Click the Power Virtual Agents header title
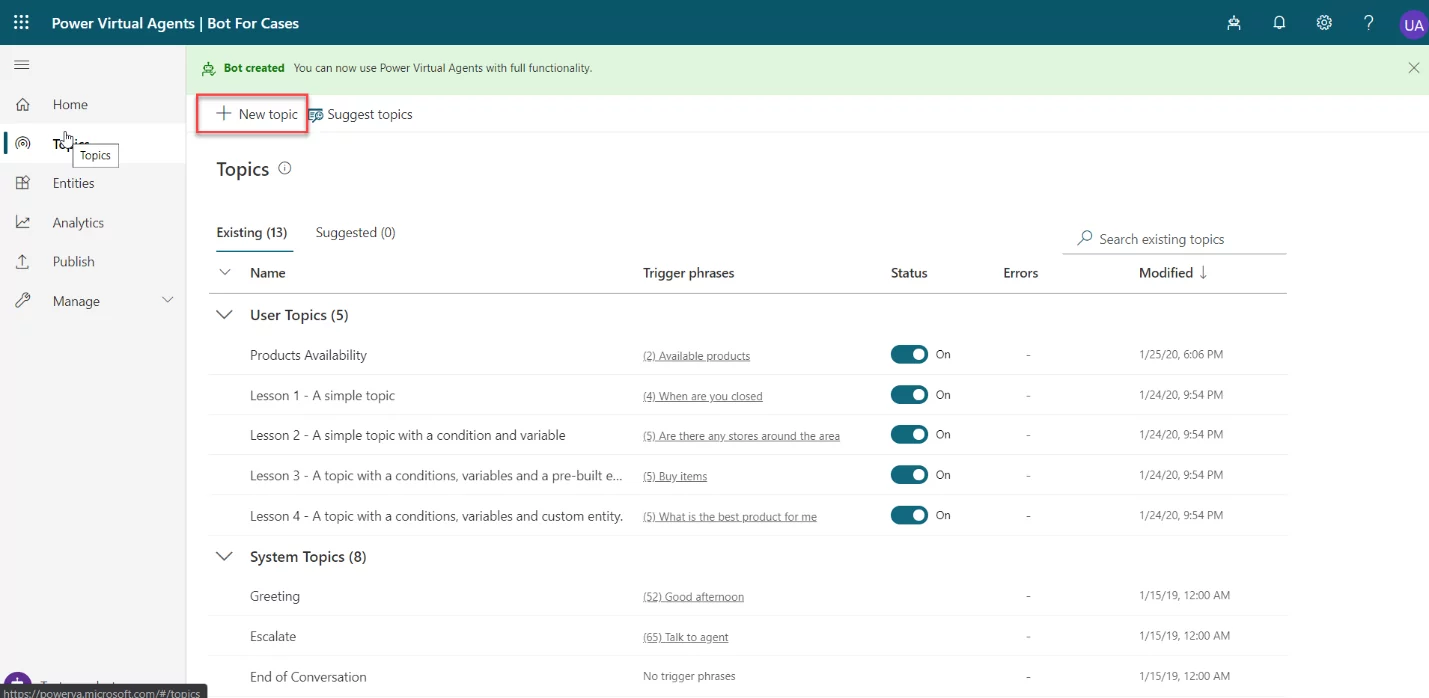This screenshot has height=698, width=1429. 175,23
